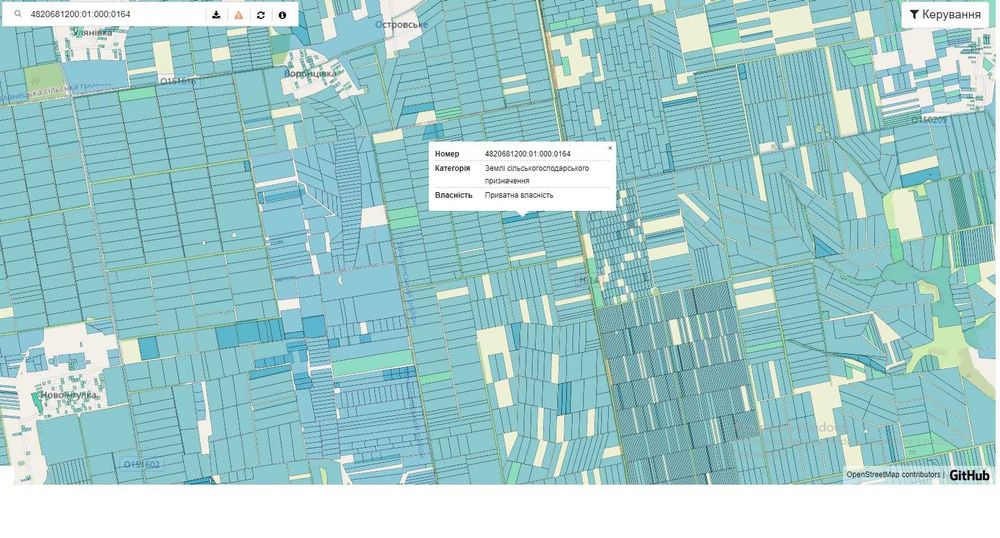The image size is (1000, 538).
Task: Open the info circle icon
Action: coord(283,15)
